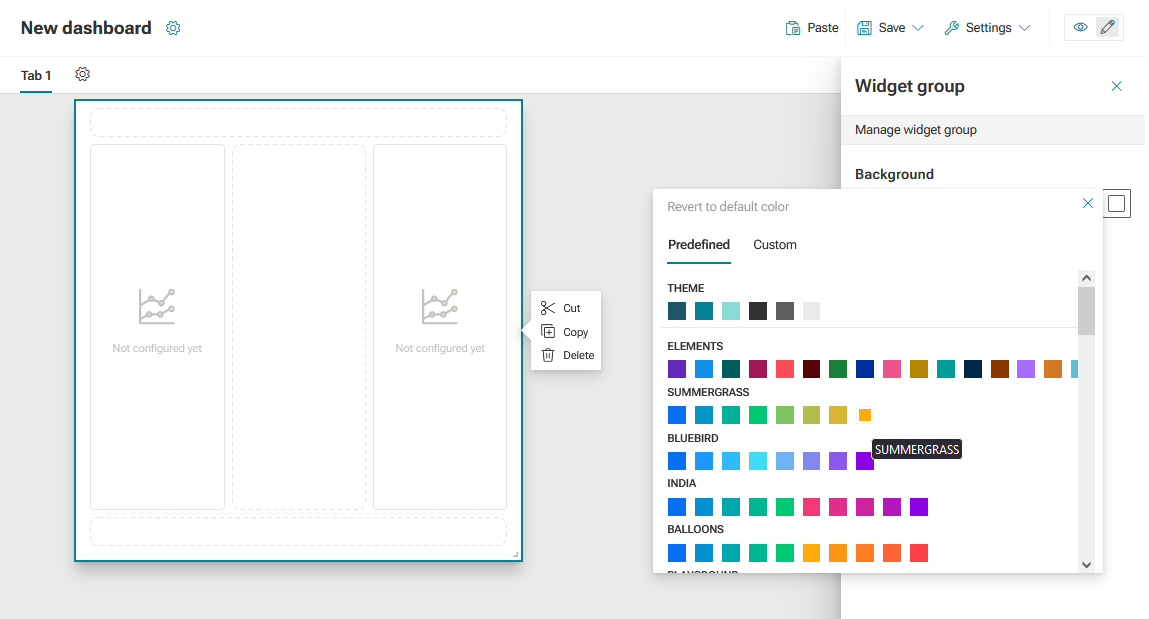Click the Background section heading

point(894,174)
